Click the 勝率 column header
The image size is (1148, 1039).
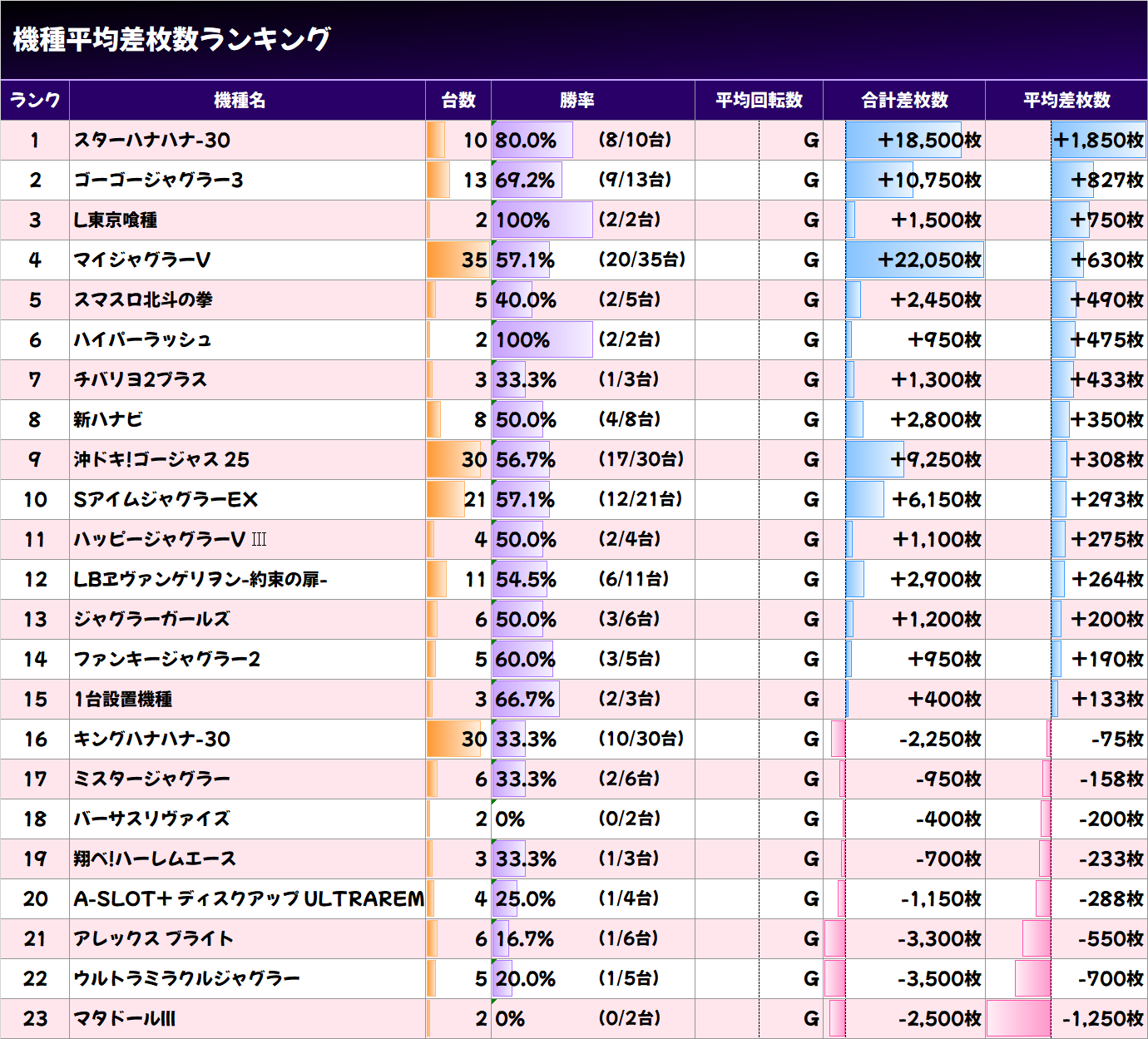click(593, 101)
